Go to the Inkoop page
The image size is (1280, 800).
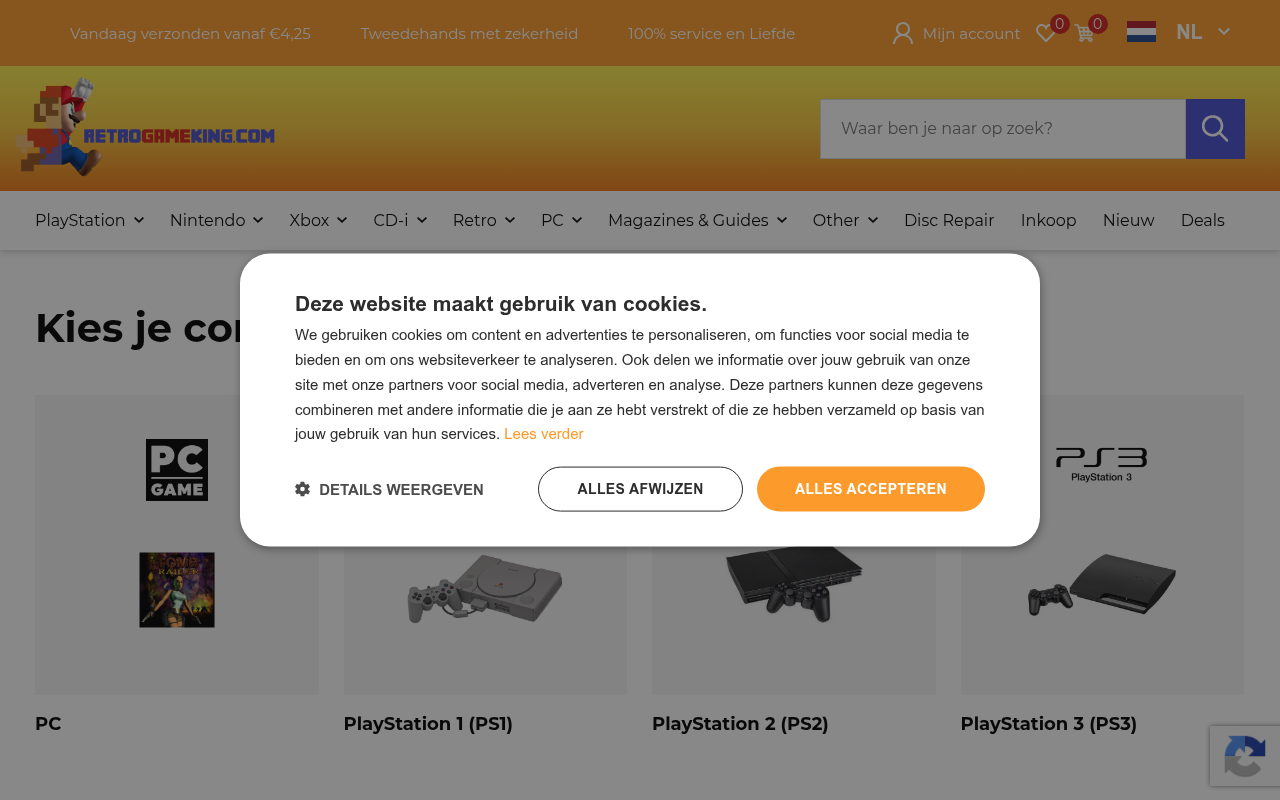point(1048,220)
